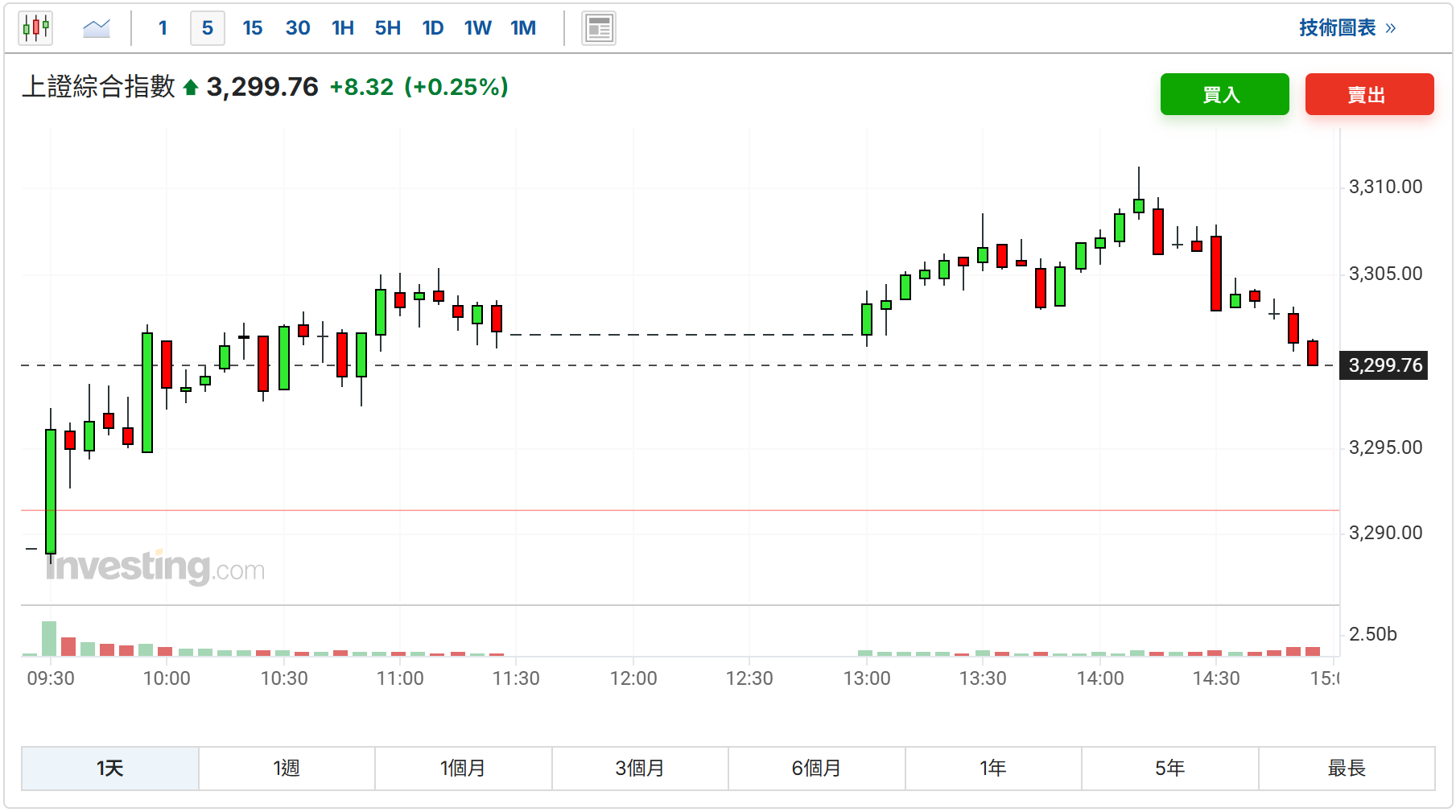Click the 3,305.00 price axis label
Viewport: 1456px width, 812px height.
1385,274
